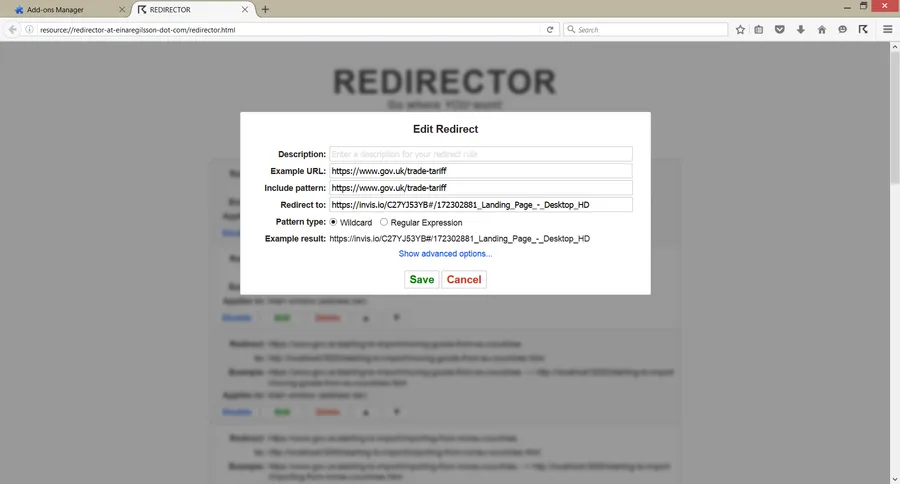Restore down the Firefox window

[x=863, y=6]
